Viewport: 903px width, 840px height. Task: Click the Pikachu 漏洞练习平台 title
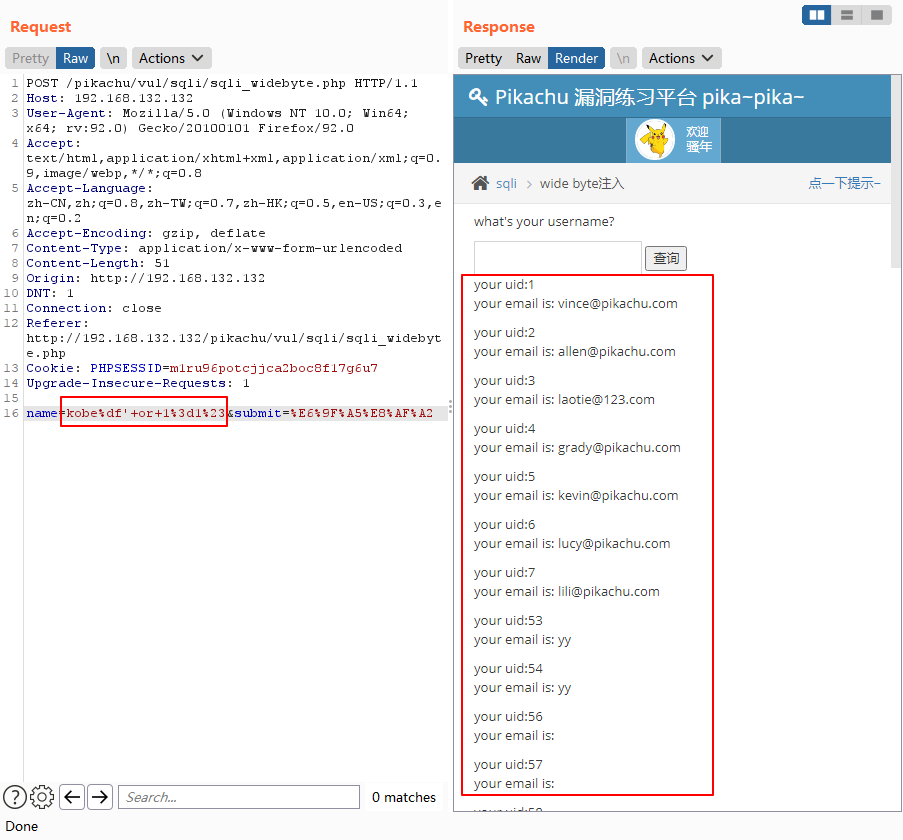649,97
